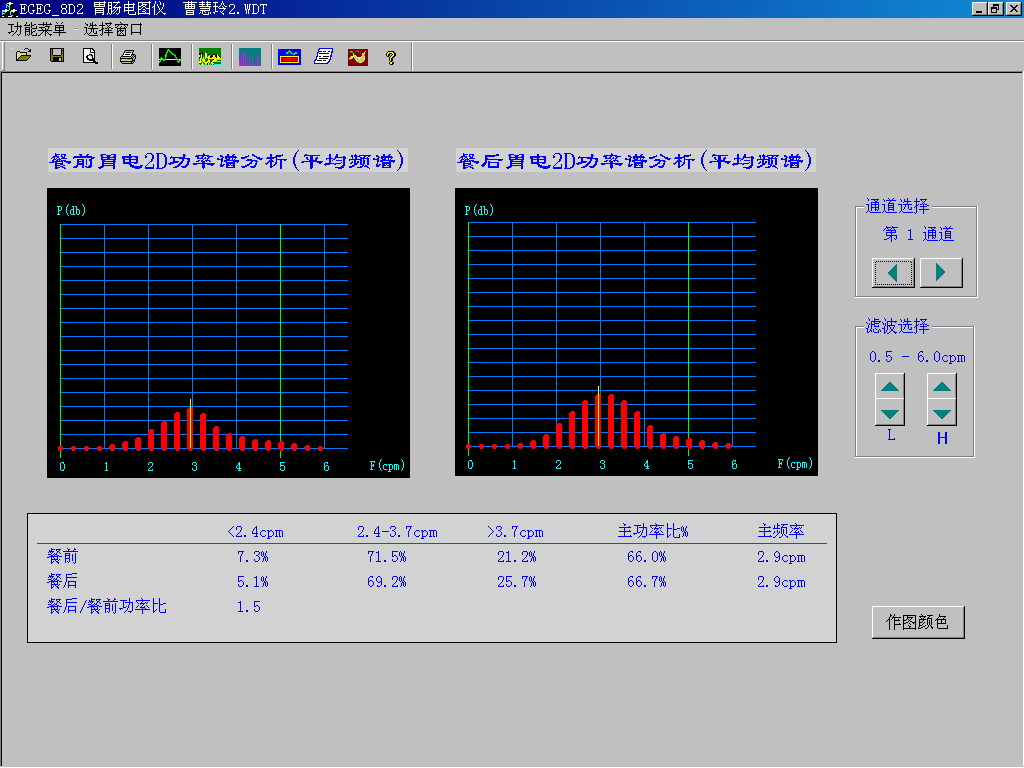This screenshot has width=1024, height=768.
Task: Open the 功能菜单 menu
Action: [37, 30]
